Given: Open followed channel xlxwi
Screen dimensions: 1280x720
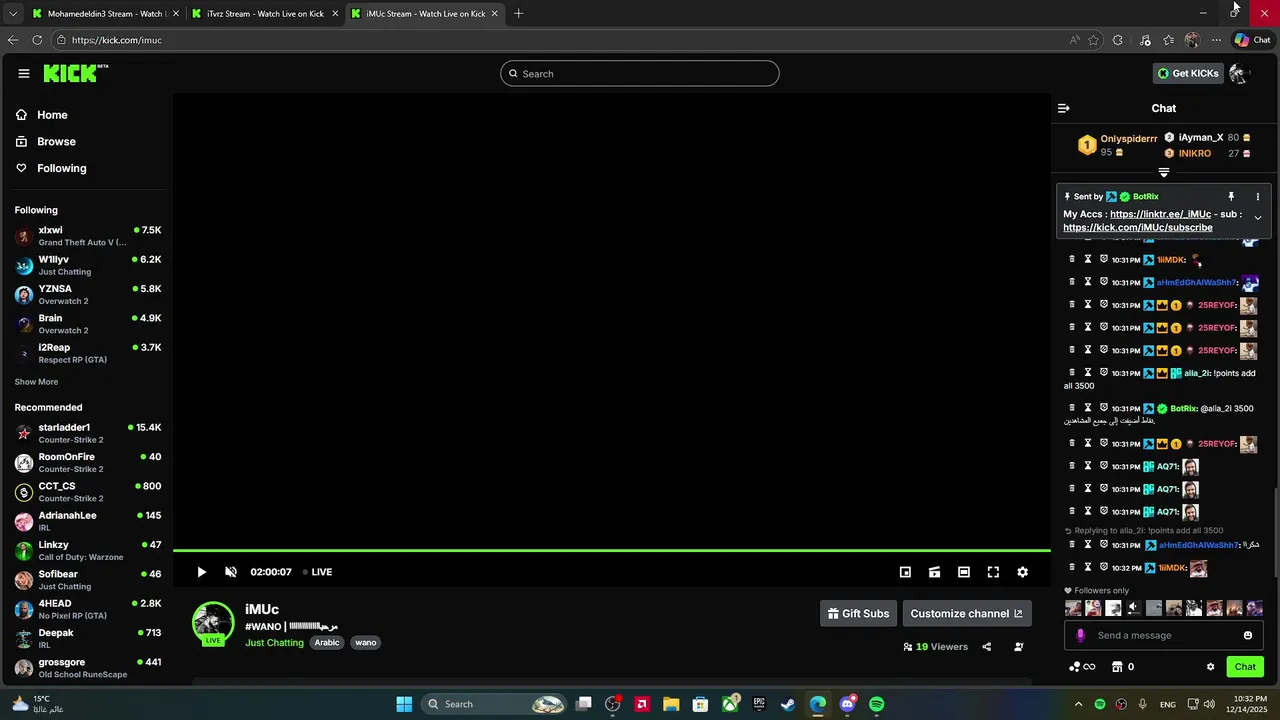Looking at the screenshot, I should point(87,236).
